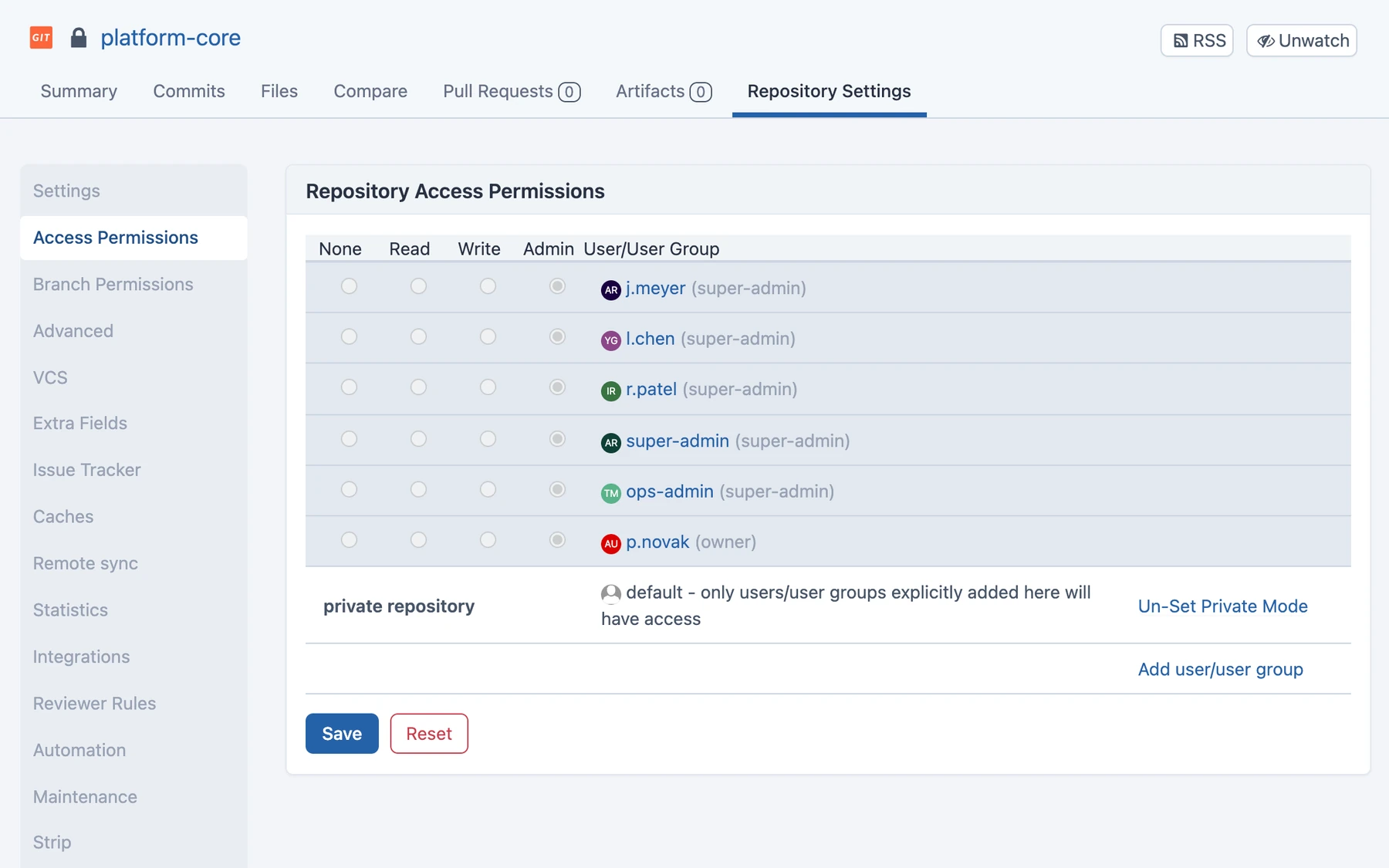Click the default user silhouette icon

click(610, 593)
